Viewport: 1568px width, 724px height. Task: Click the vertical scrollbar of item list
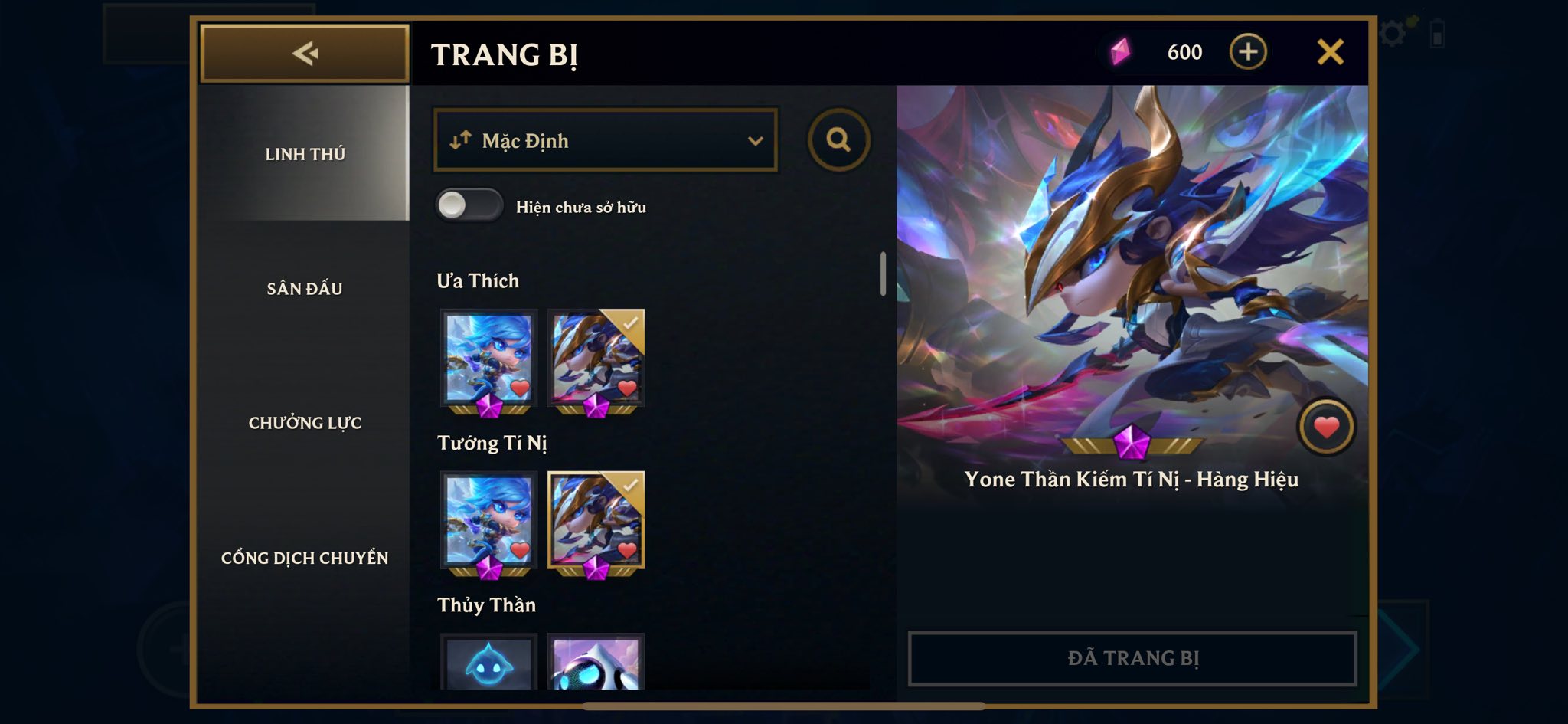click(883, 274)
